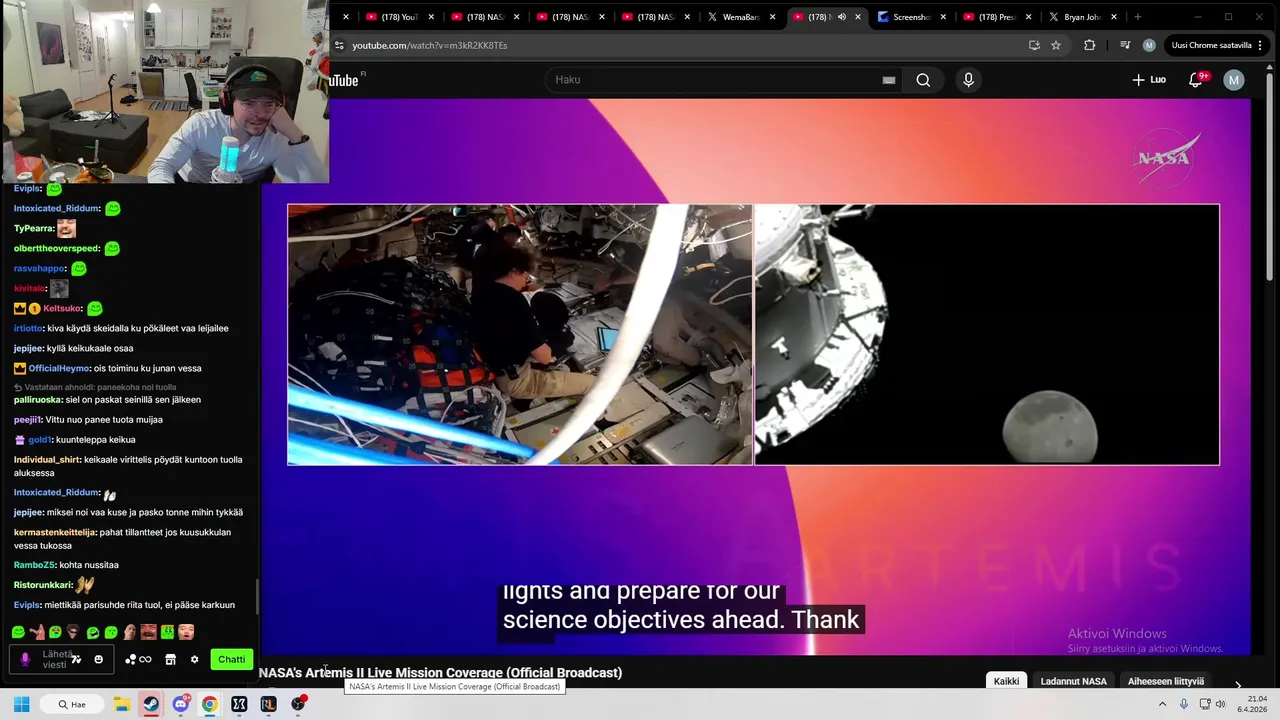Screen dimensions: 1280x720
Task: Open the install app icon in the address bar
Action: point(1034,45)
